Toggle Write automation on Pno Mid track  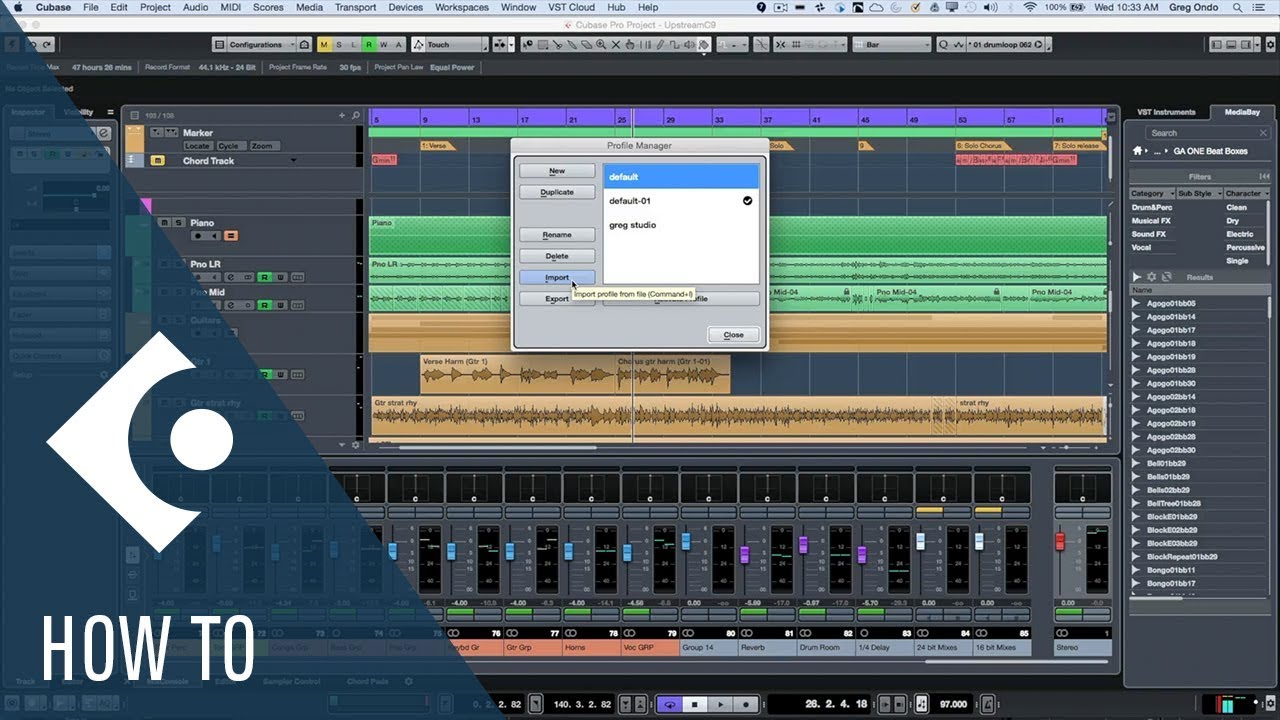tap(281, 305)
